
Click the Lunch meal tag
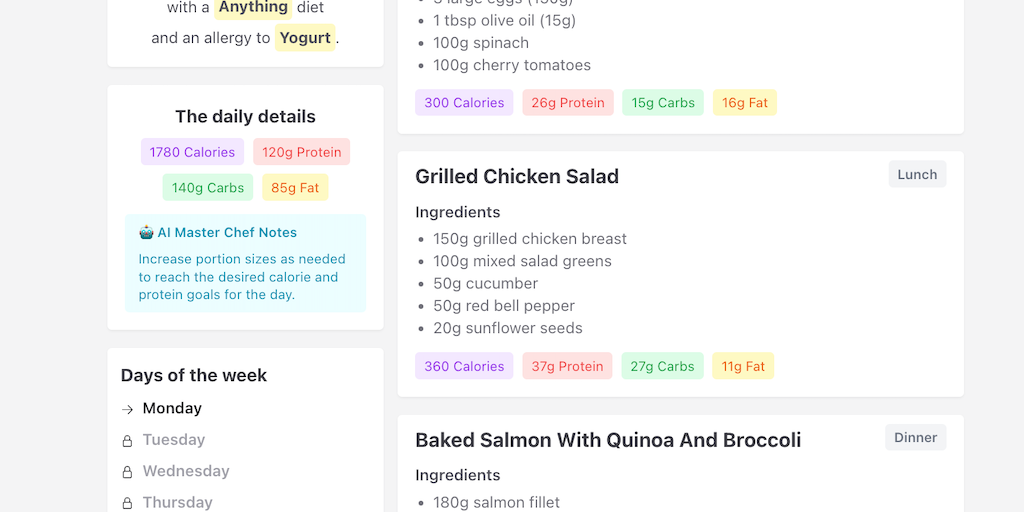917,175
